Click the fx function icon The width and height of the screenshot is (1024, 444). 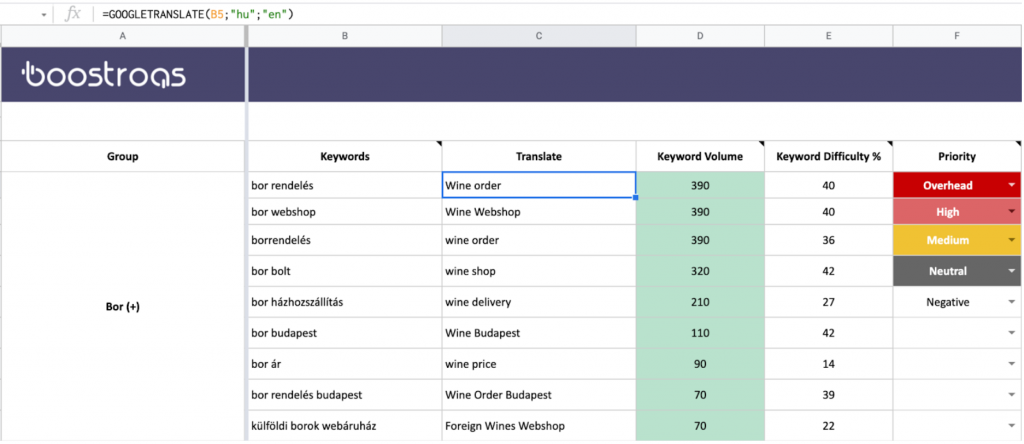[72, 14]
